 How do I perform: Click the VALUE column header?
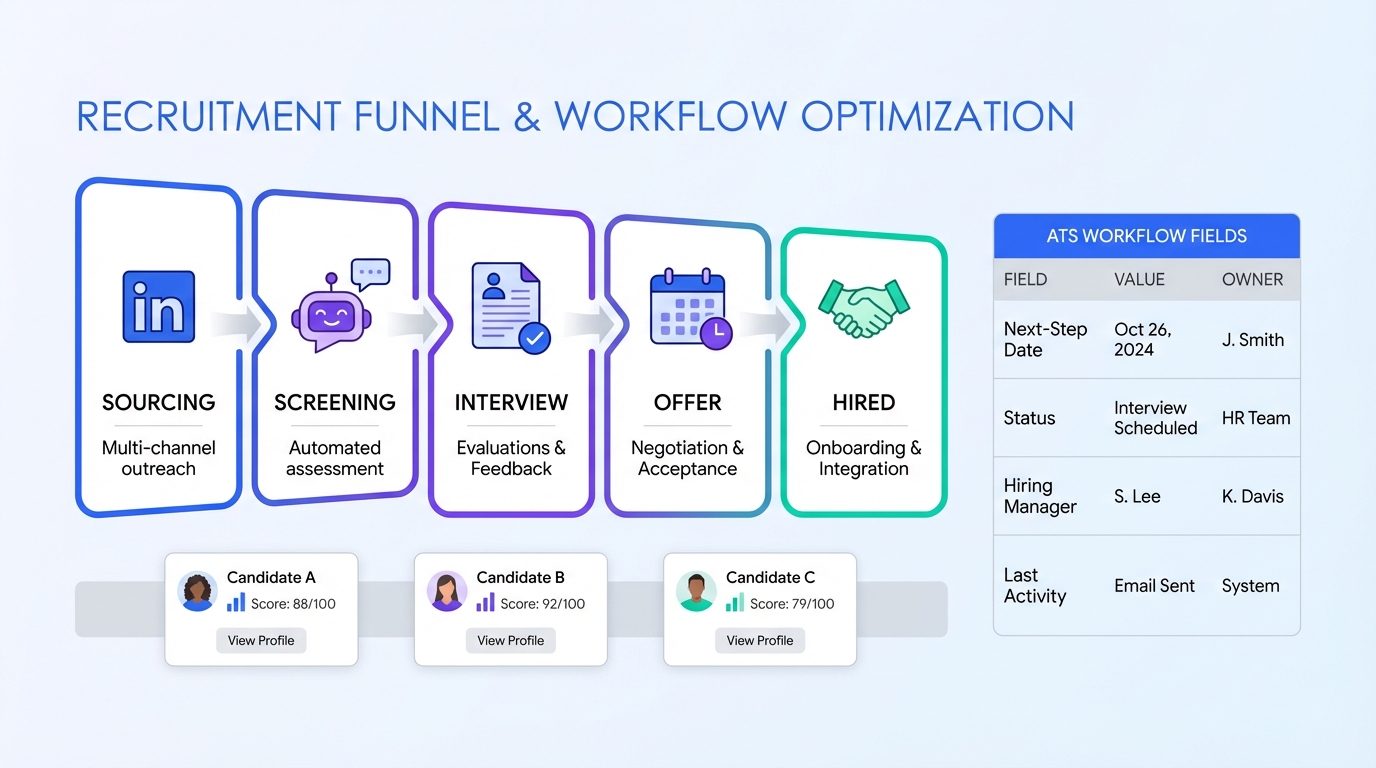pos(1140,280)
